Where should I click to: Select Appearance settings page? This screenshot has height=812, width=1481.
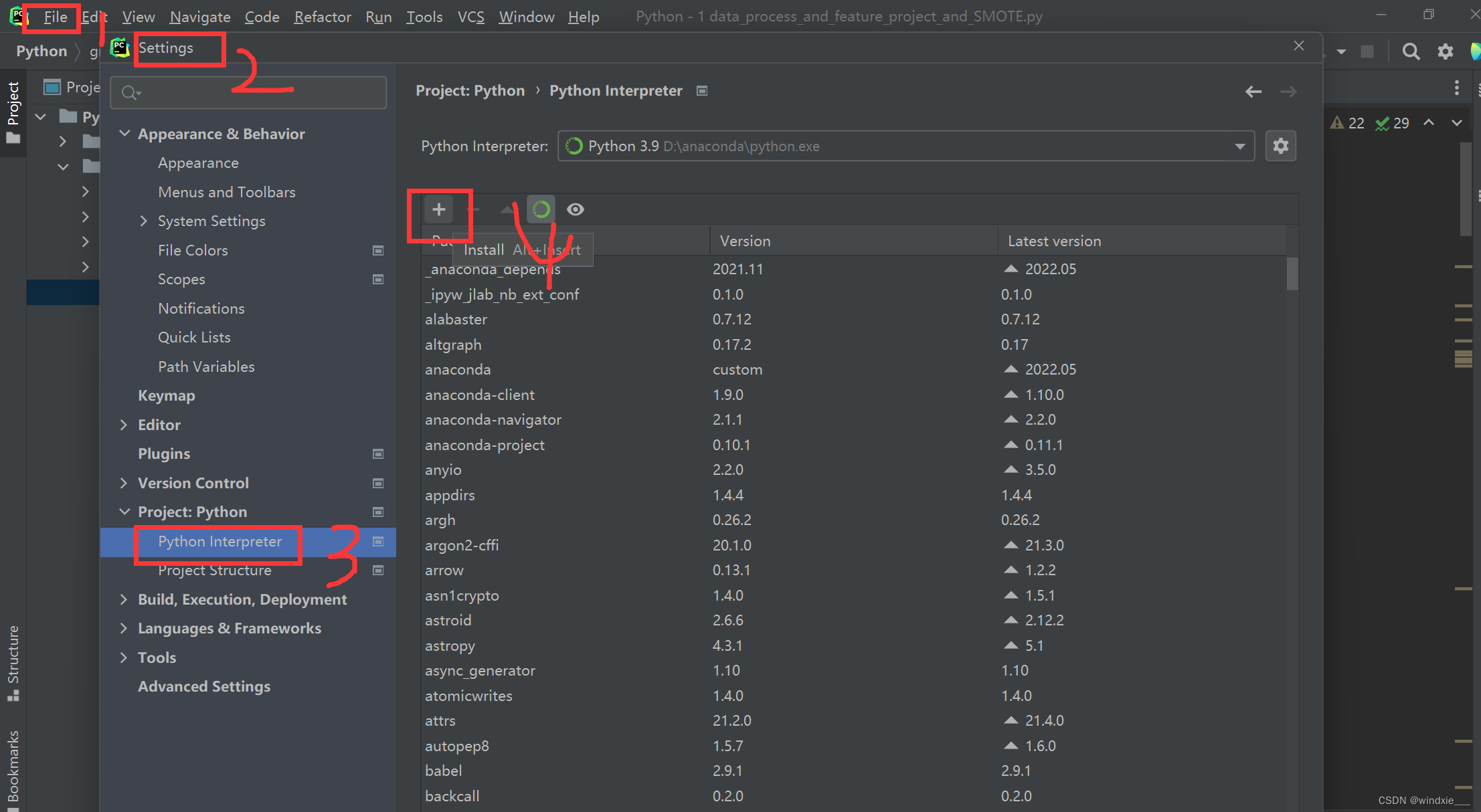click(198, 163)
